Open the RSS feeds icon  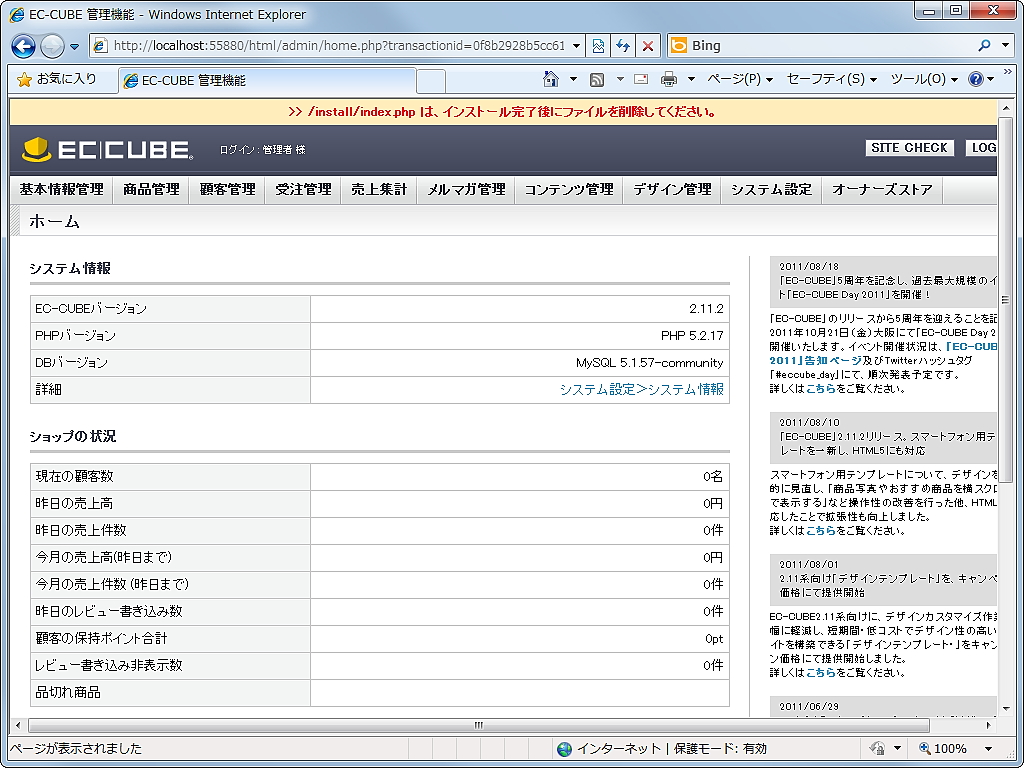[598, 77]
